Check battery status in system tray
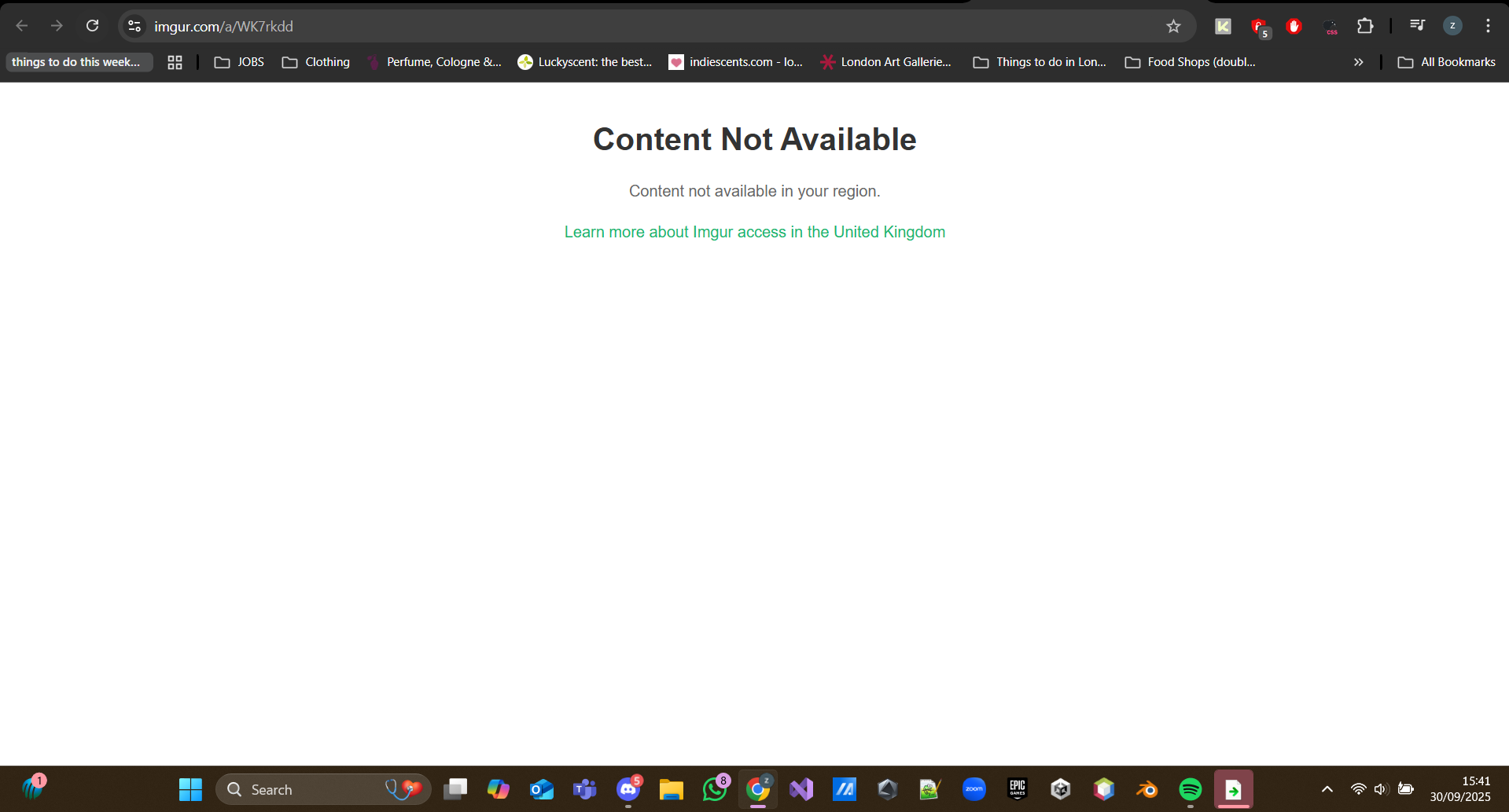 click(1406, 789)
